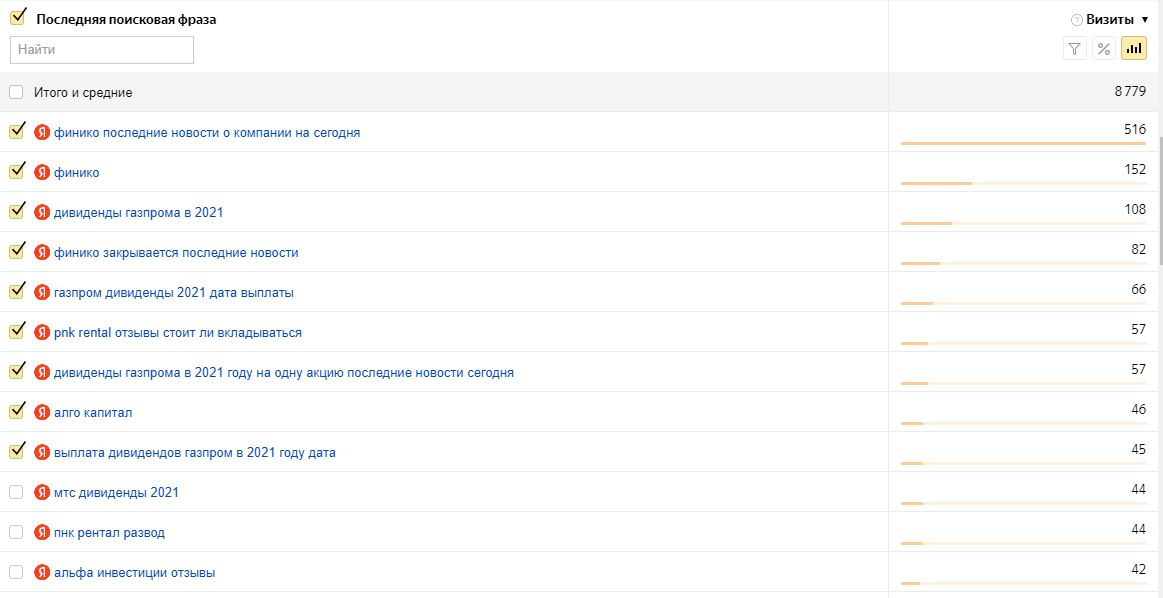Click Yandex icon beside 'финико' row
1163x598 pixels.
42,172
